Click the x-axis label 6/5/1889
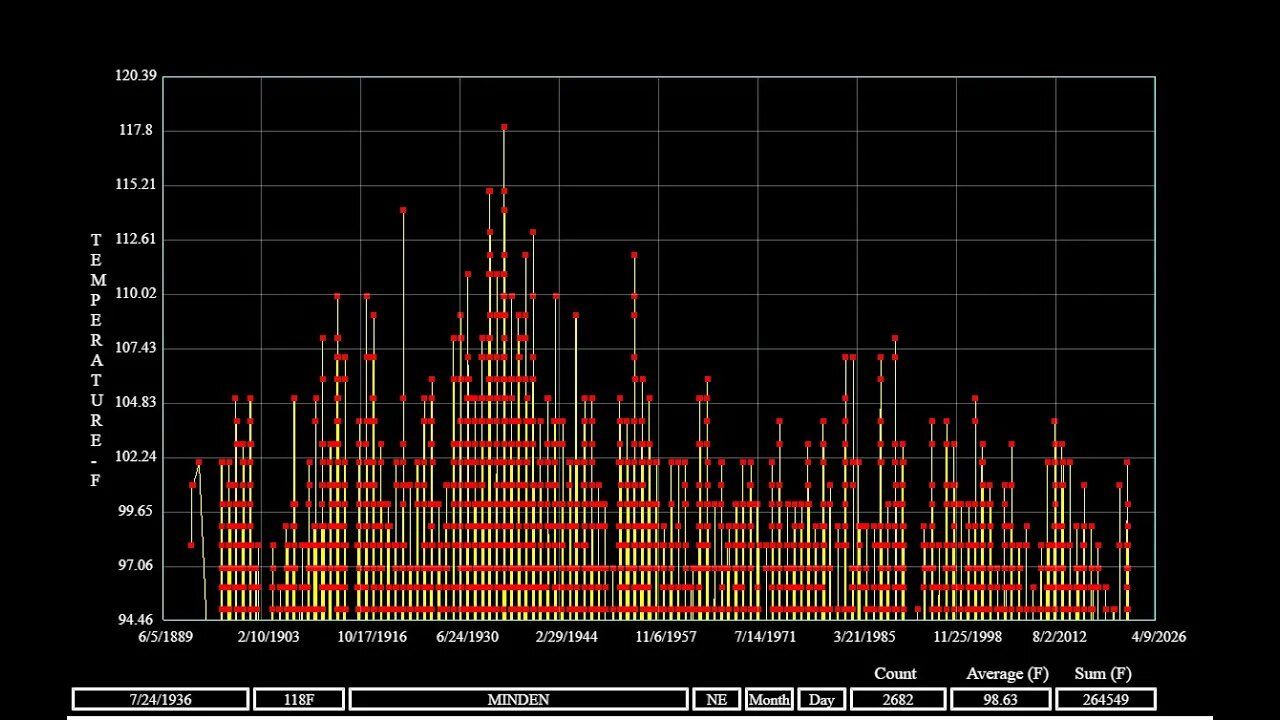The width and height of the screenshot is (1280, 720). (x=164, y=637)
